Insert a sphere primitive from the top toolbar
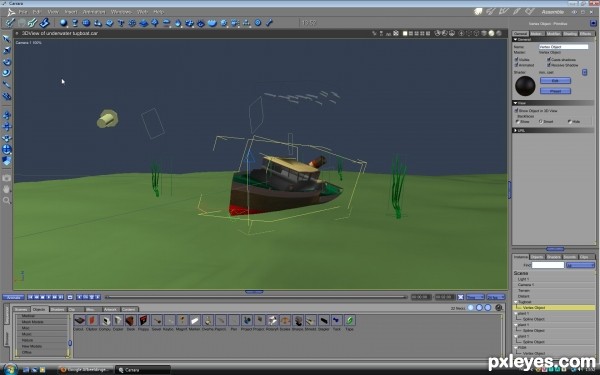The width and height of the screenshot is (600, 375). (x=64, y=23)
